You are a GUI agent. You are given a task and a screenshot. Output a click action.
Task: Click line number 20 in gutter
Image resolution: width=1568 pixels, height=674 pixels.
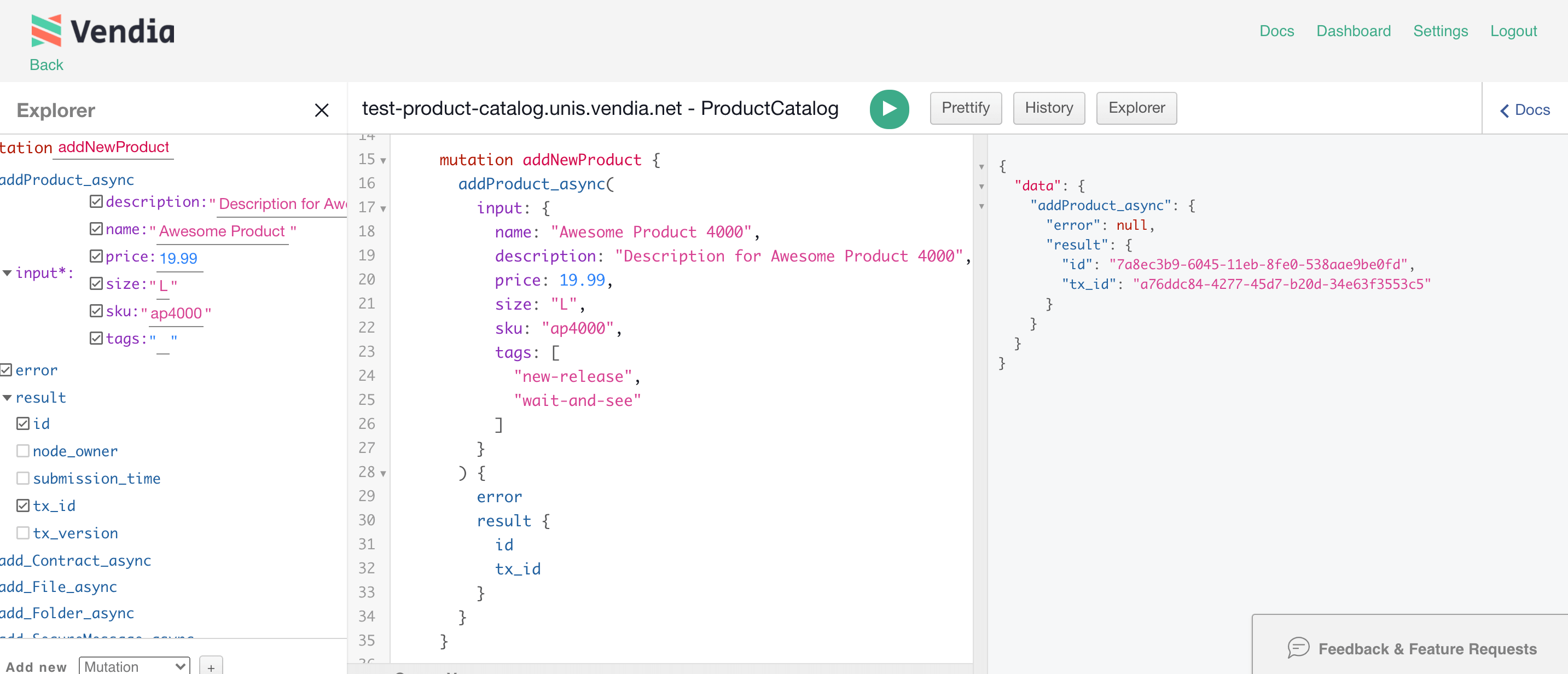click(367, 279)
